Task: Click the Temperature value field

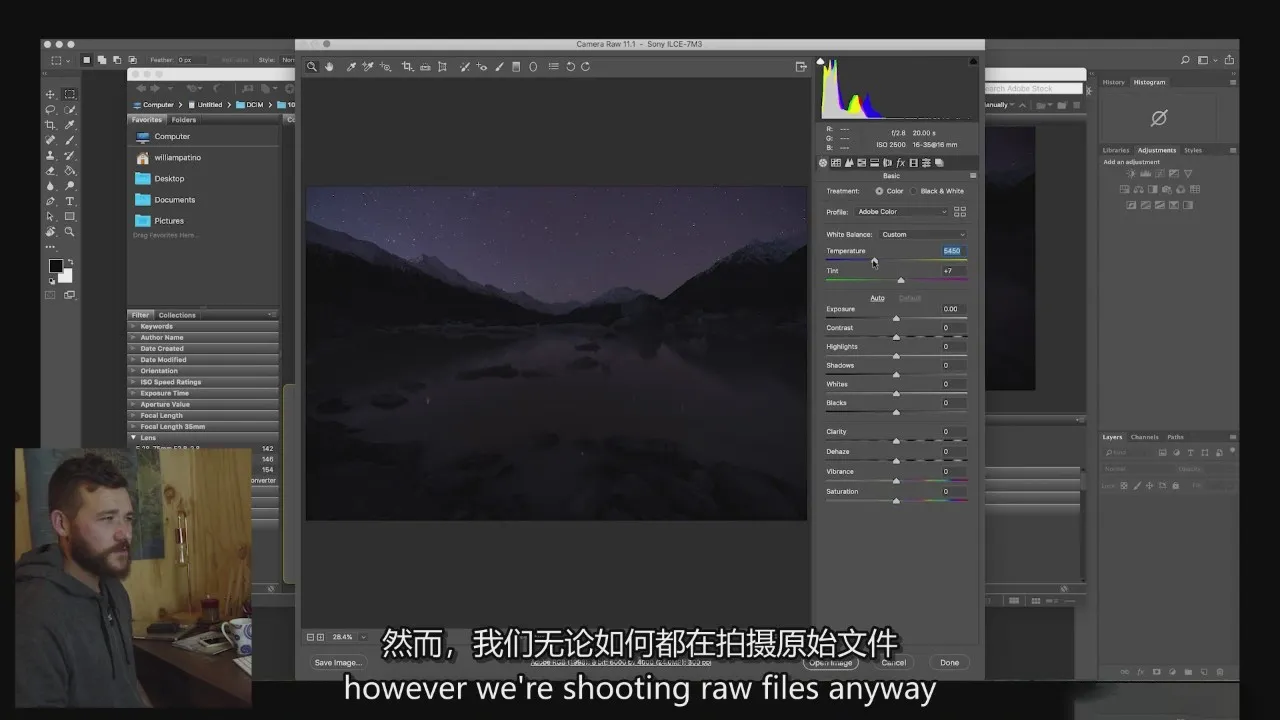Action: click(x=952, y=251)
